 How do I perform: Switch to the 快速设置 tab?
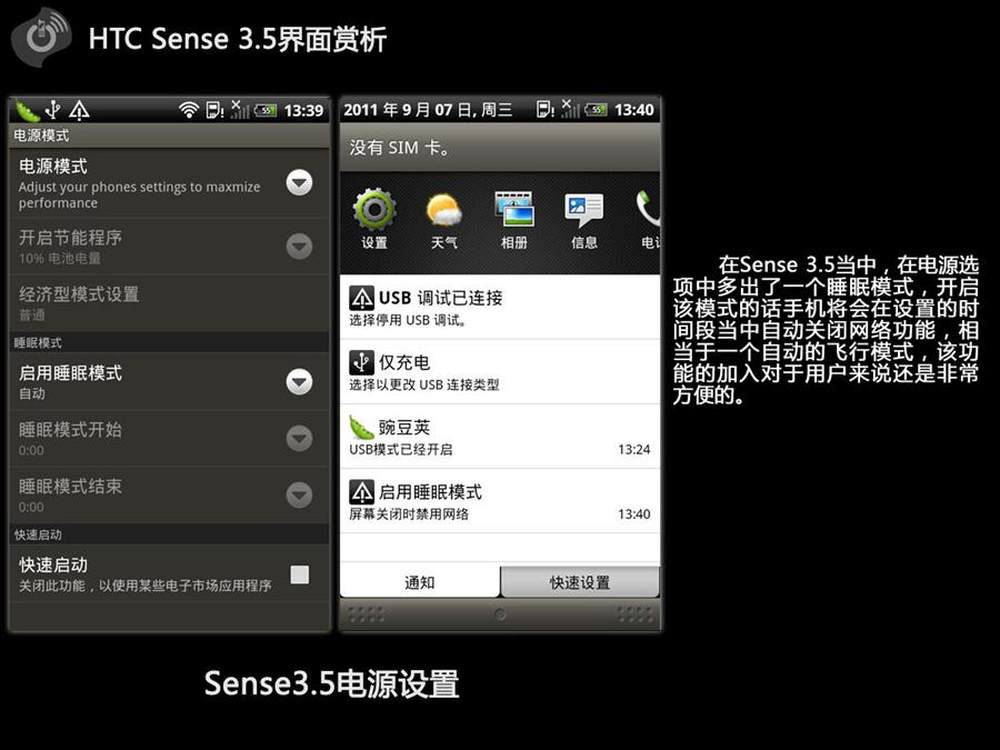580,582
